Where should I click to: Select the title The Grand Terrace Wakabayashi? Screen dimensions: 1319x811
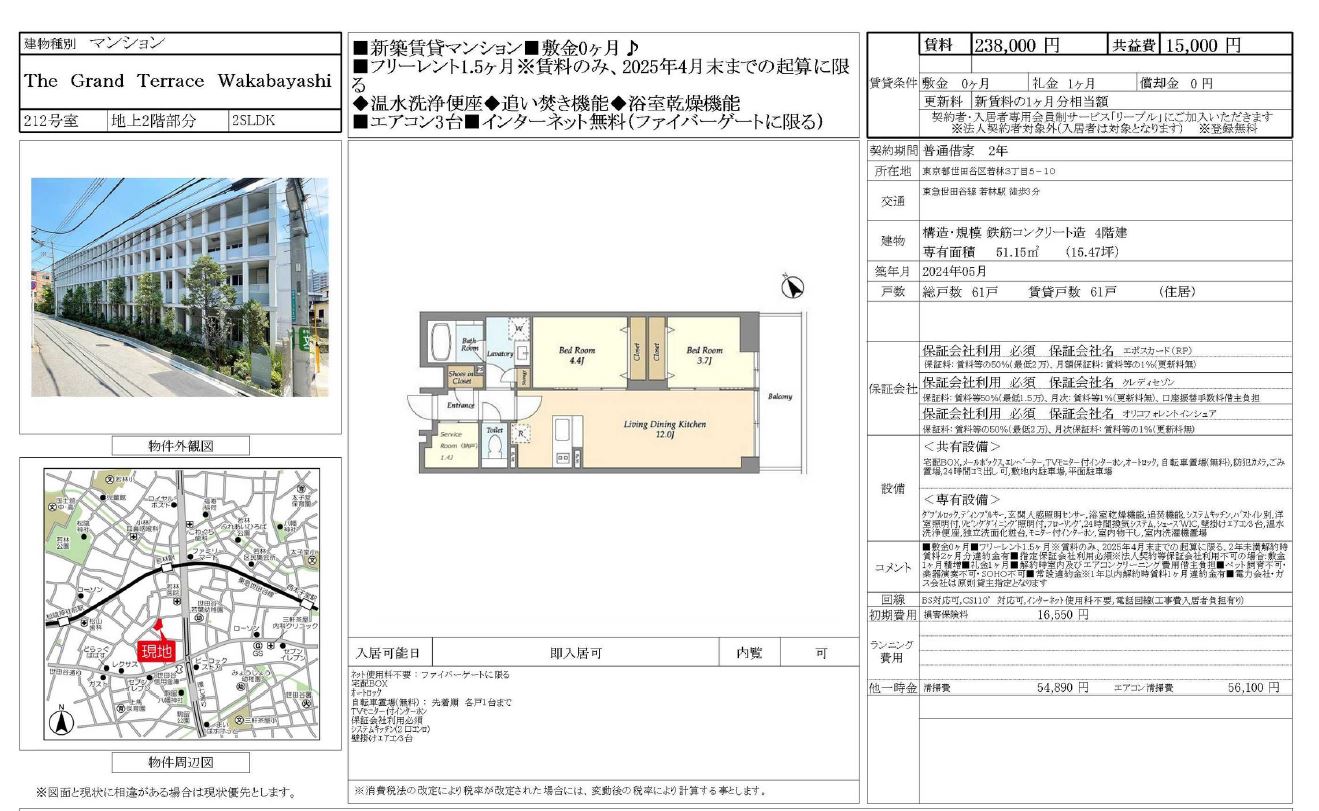(177, 81)
